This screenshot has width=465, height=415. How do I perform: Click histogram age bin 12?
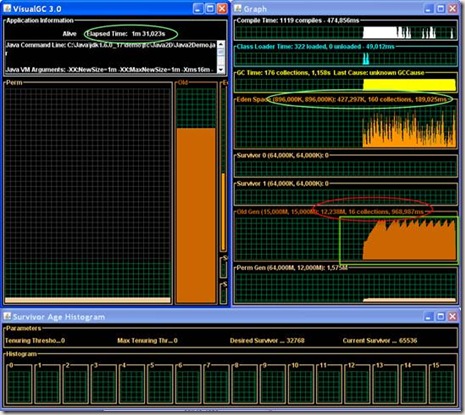coord(357,384)
